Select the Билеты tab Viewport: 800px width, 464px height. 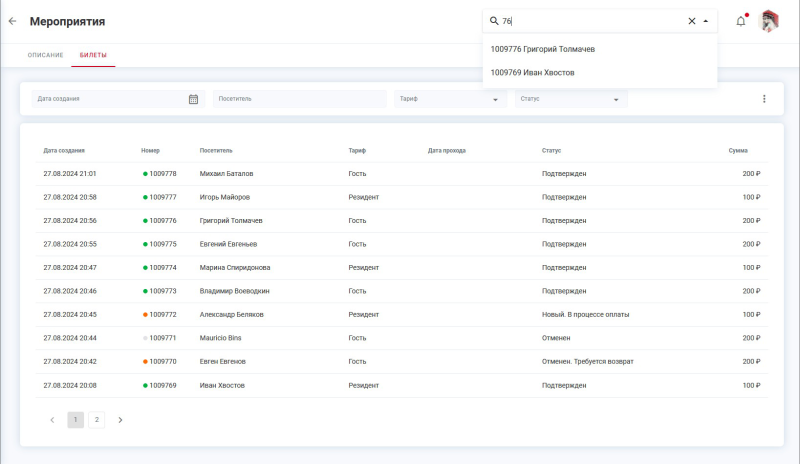[93, 55]
